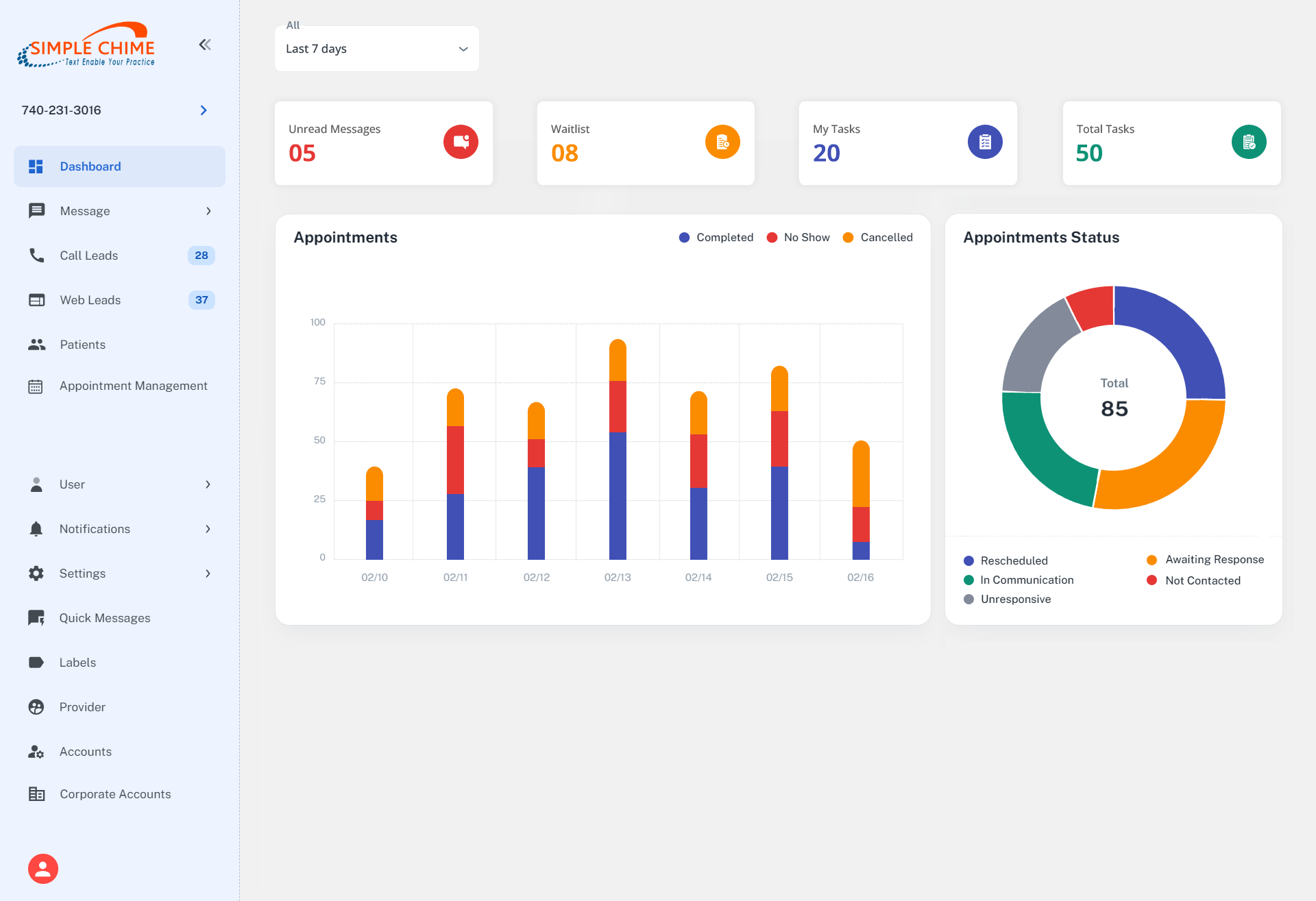Click the Unread Messages icon

pos(460,141)
